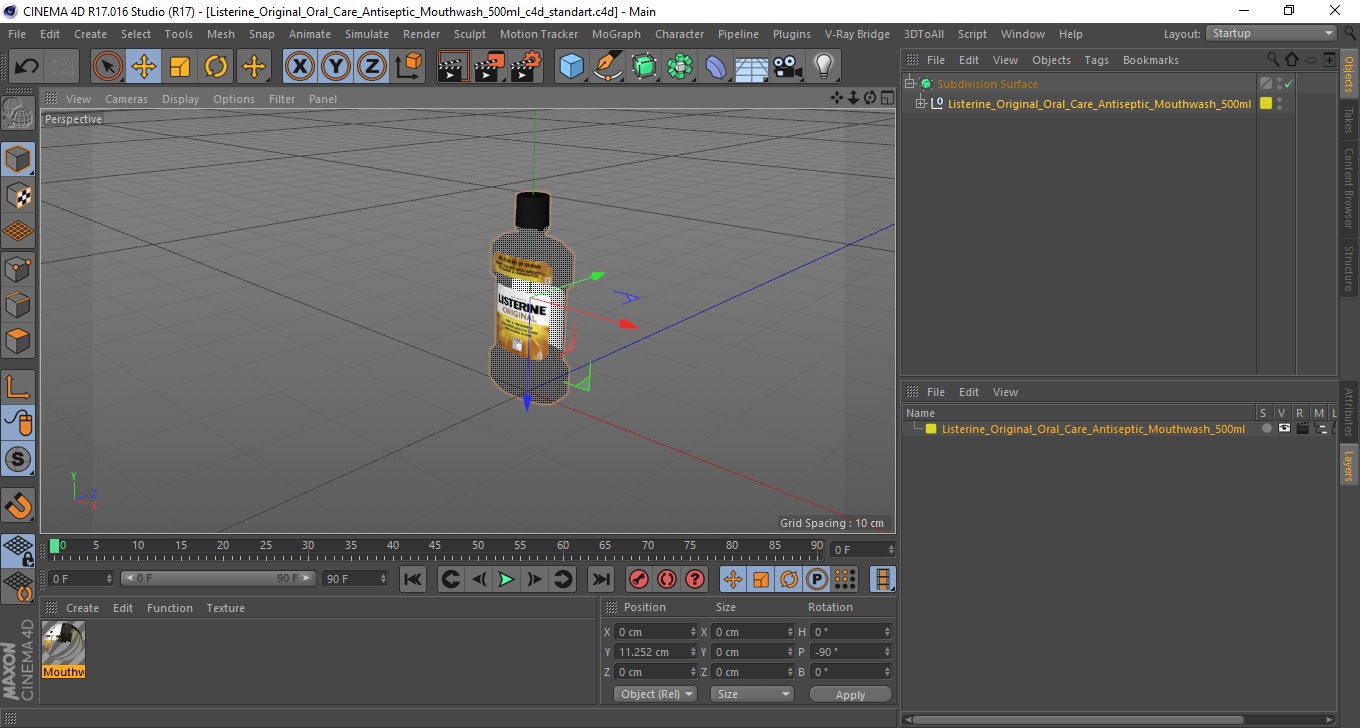Select the Live Selection tool
Image resolution: width=1360 pixels, height=728 pixels.
(108, 67)
